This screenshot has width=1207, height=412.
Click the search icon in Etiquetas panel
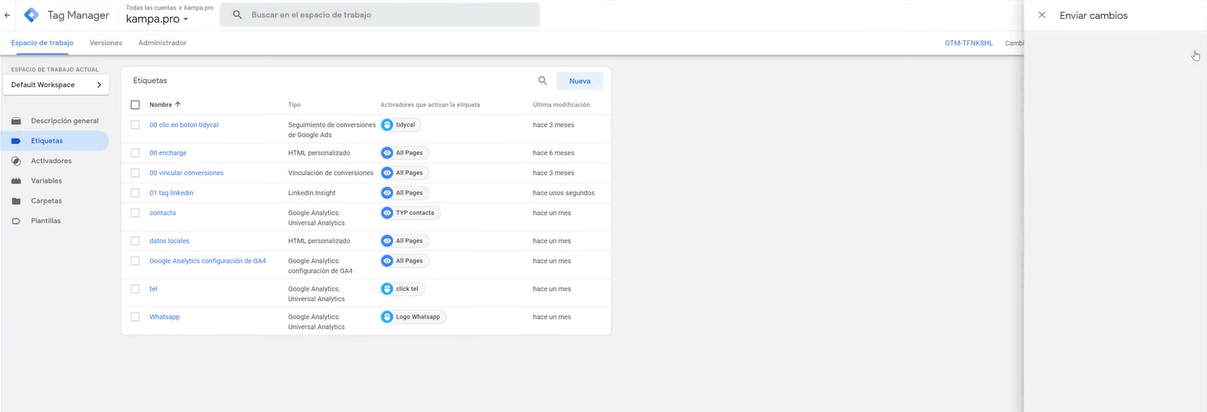click(x=543, y=80)
